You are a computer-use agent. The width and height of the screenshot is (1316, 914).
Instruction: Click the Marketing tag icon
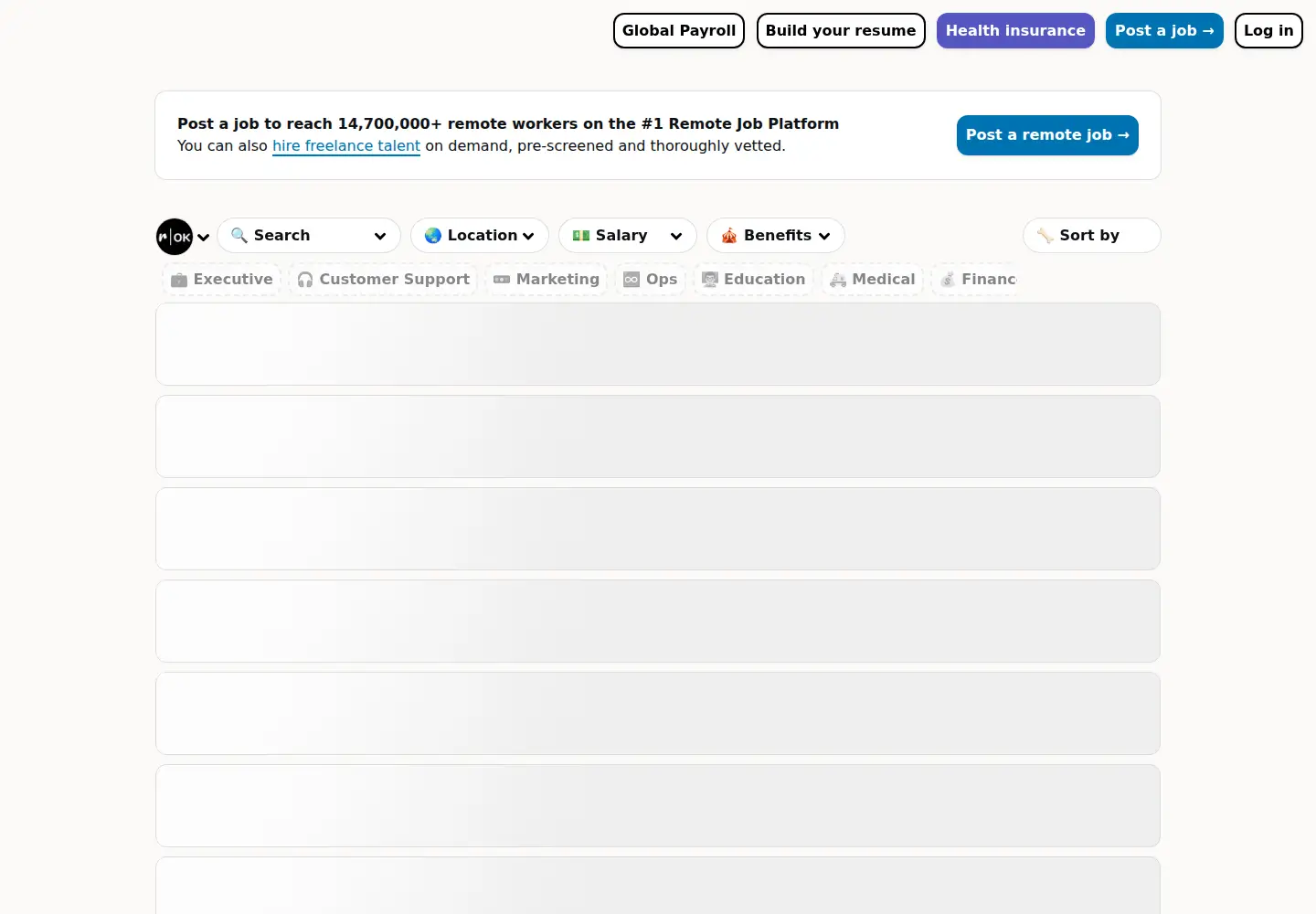click(502, 280)
